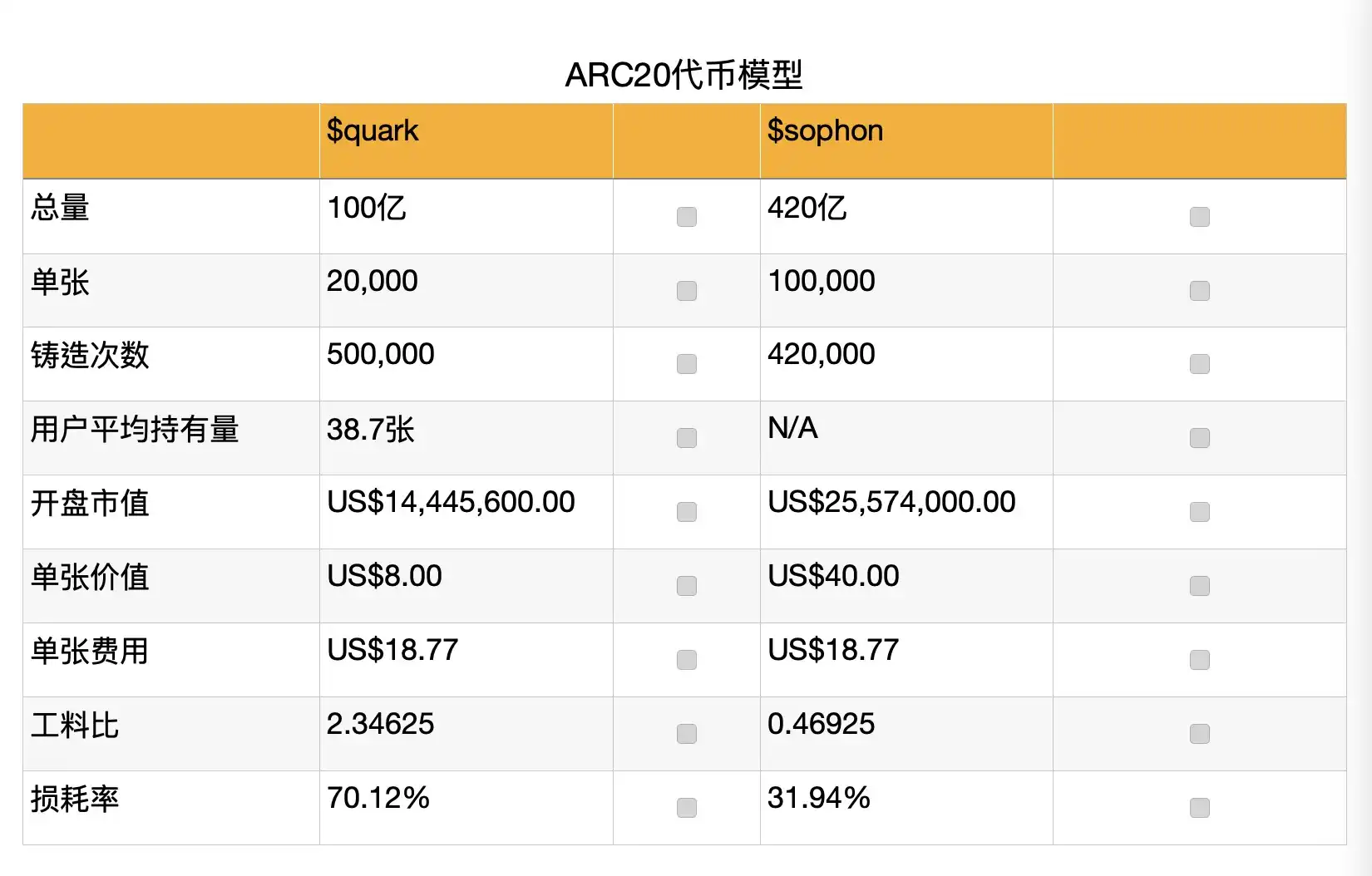Check the box next to 100,000
The height and width of the screenshot is (876, 1372).
1199,291
